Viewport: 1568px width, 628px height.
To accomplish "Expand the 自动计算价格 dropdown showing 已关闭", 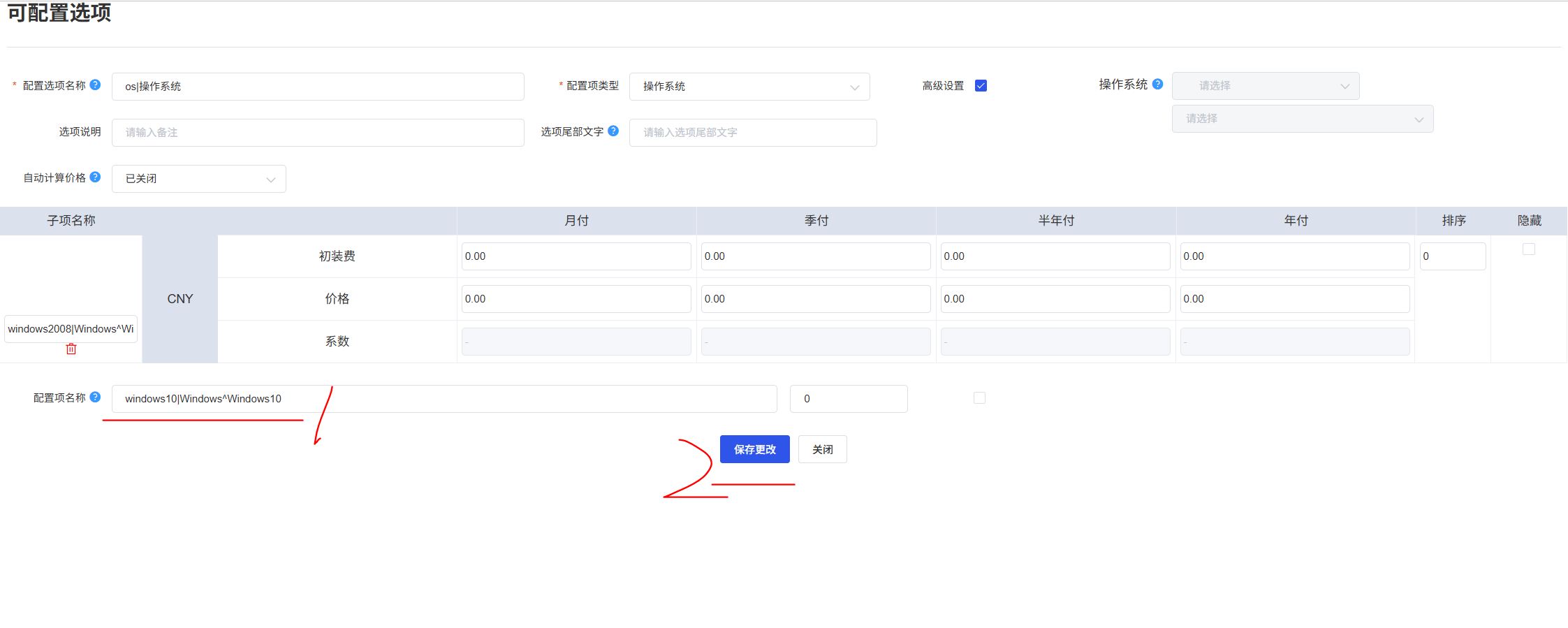I will point(198,179).
